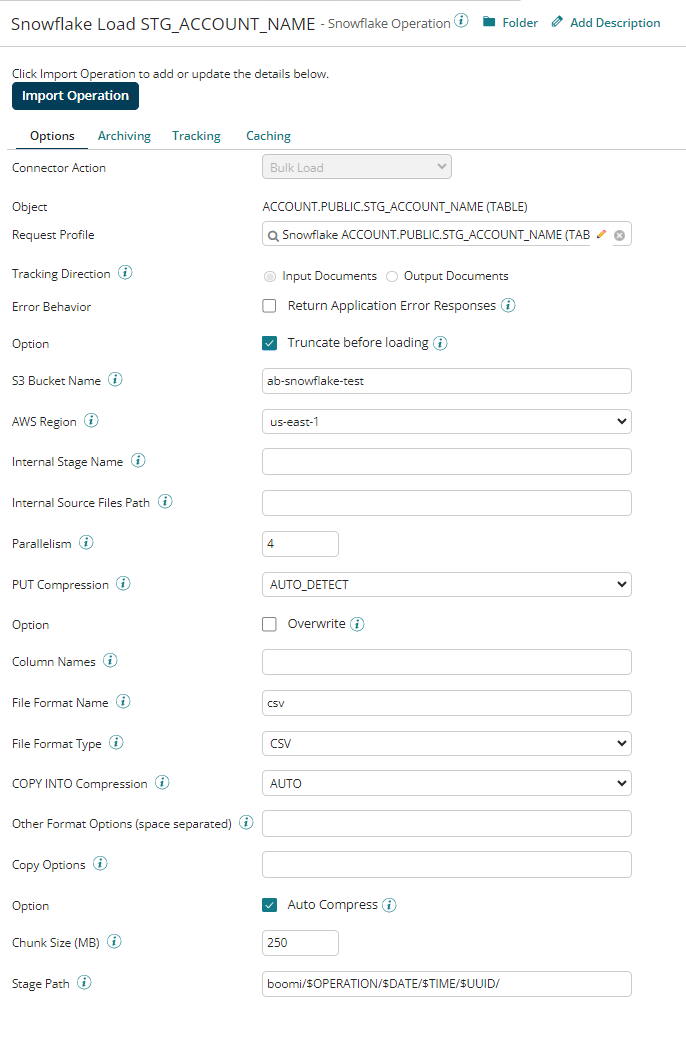
Task: Open the Caching tab
Action: point(268,136)
